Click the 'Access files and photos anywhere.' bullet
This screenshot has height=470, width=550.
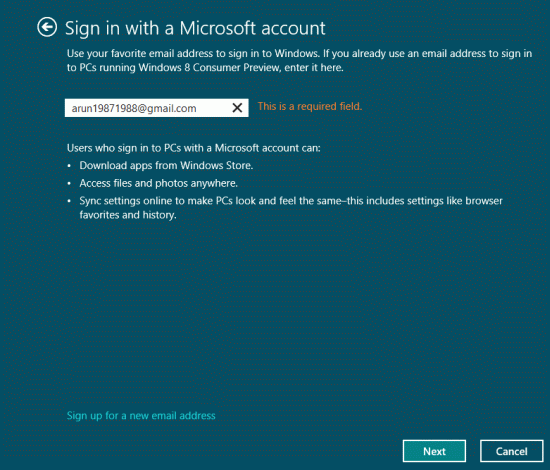pyautogui.click(x=159, y=183)
